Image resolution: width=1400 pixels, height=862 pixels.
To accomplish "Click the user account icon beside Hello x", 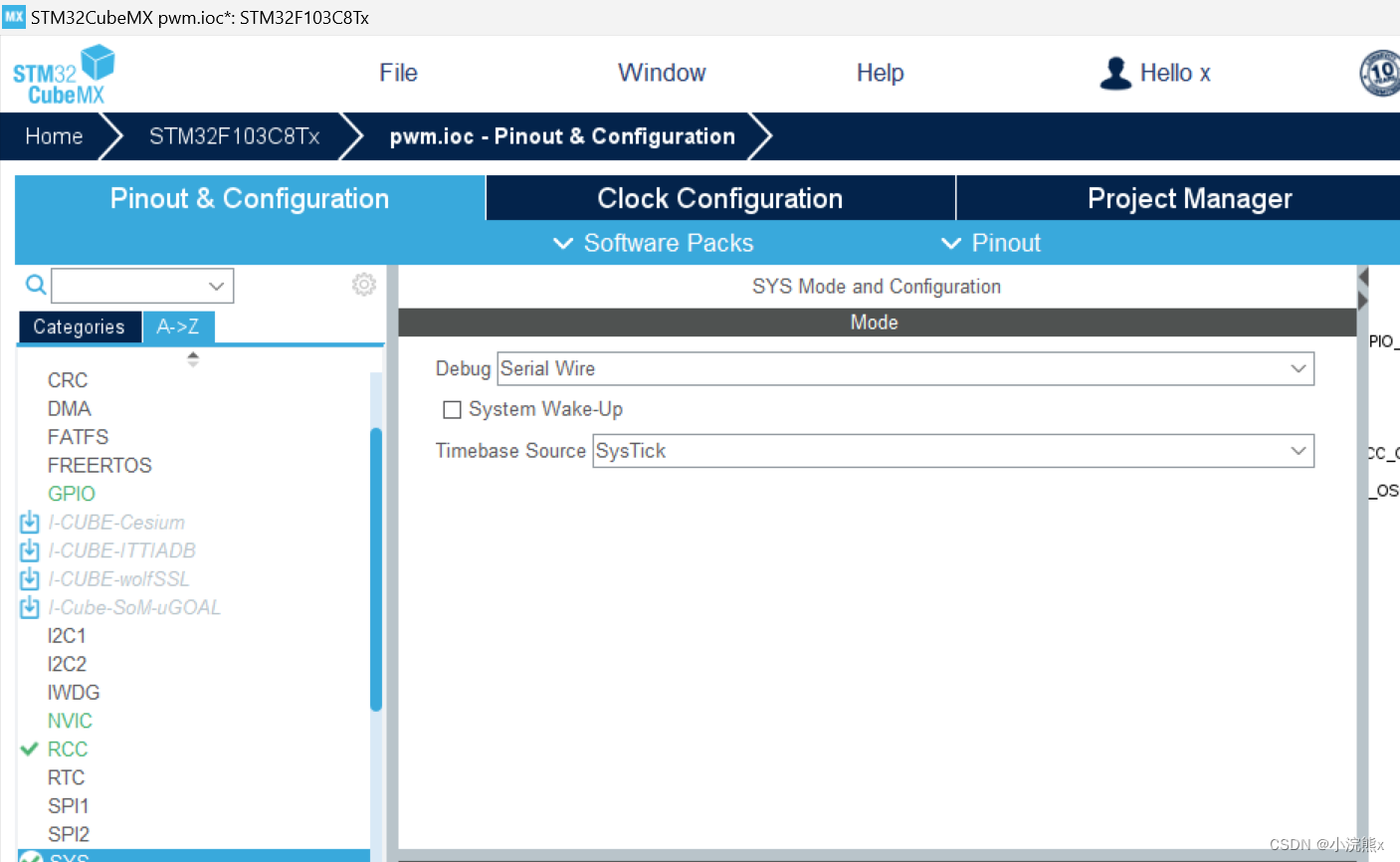I will (1115, 74).
